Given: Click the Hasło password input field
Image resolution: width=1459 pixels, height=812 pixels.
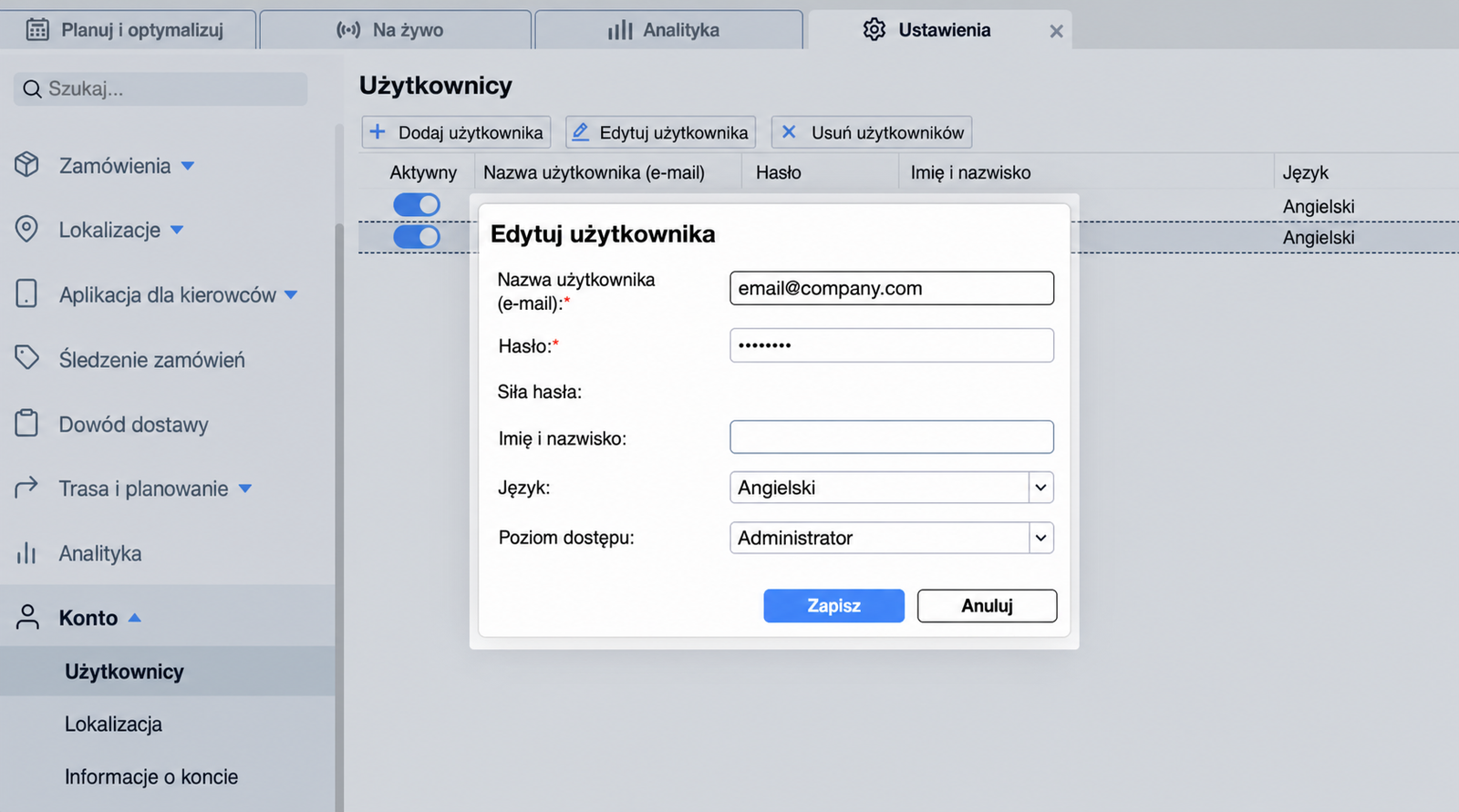Looking at the screenshot, I should click(892, 345).
